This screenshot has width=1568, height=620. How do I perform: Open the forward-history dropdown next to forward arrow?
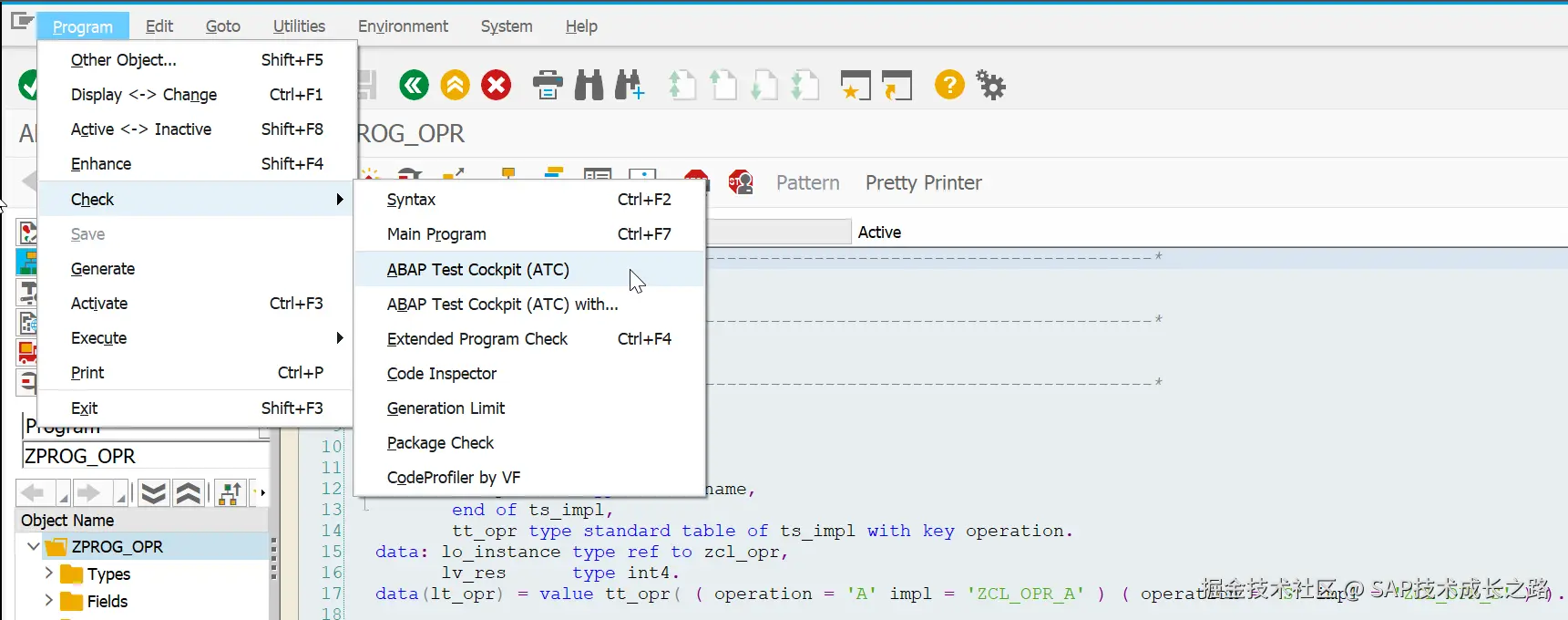120,495
